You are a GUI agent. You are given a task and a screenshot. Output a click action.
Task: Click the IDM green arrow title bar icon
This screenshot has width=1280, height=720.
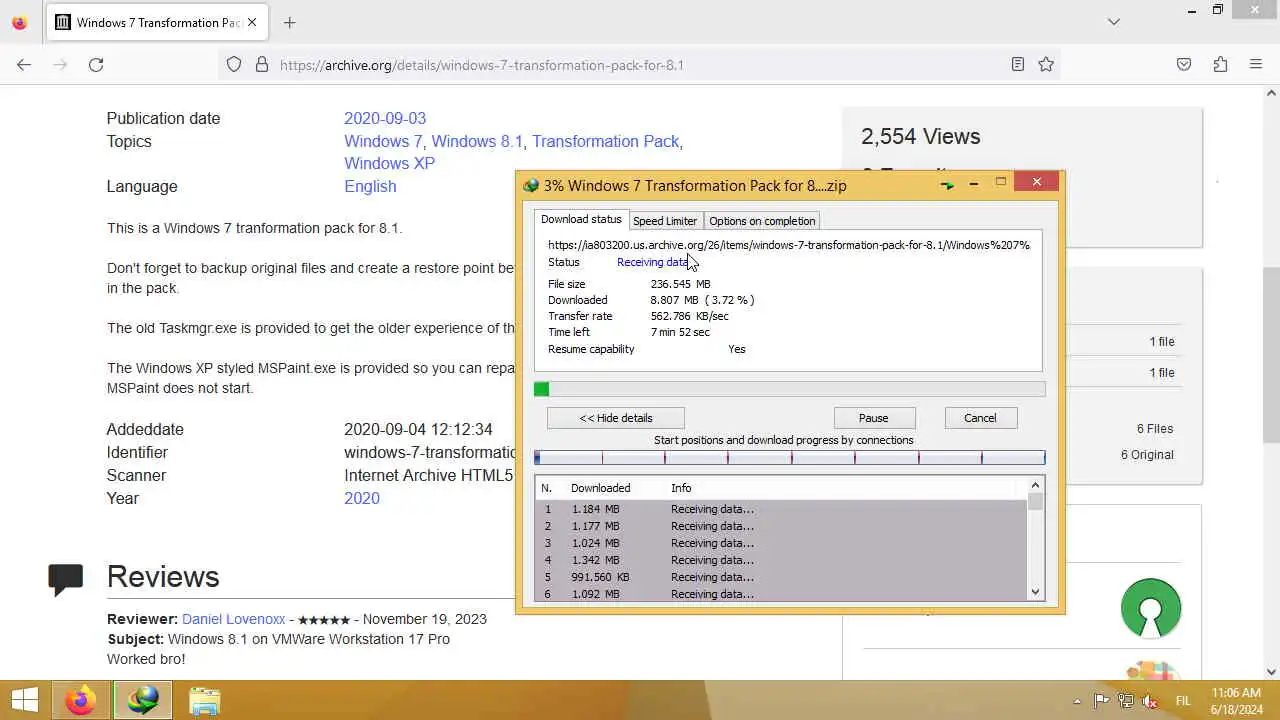tap(947, 185)
